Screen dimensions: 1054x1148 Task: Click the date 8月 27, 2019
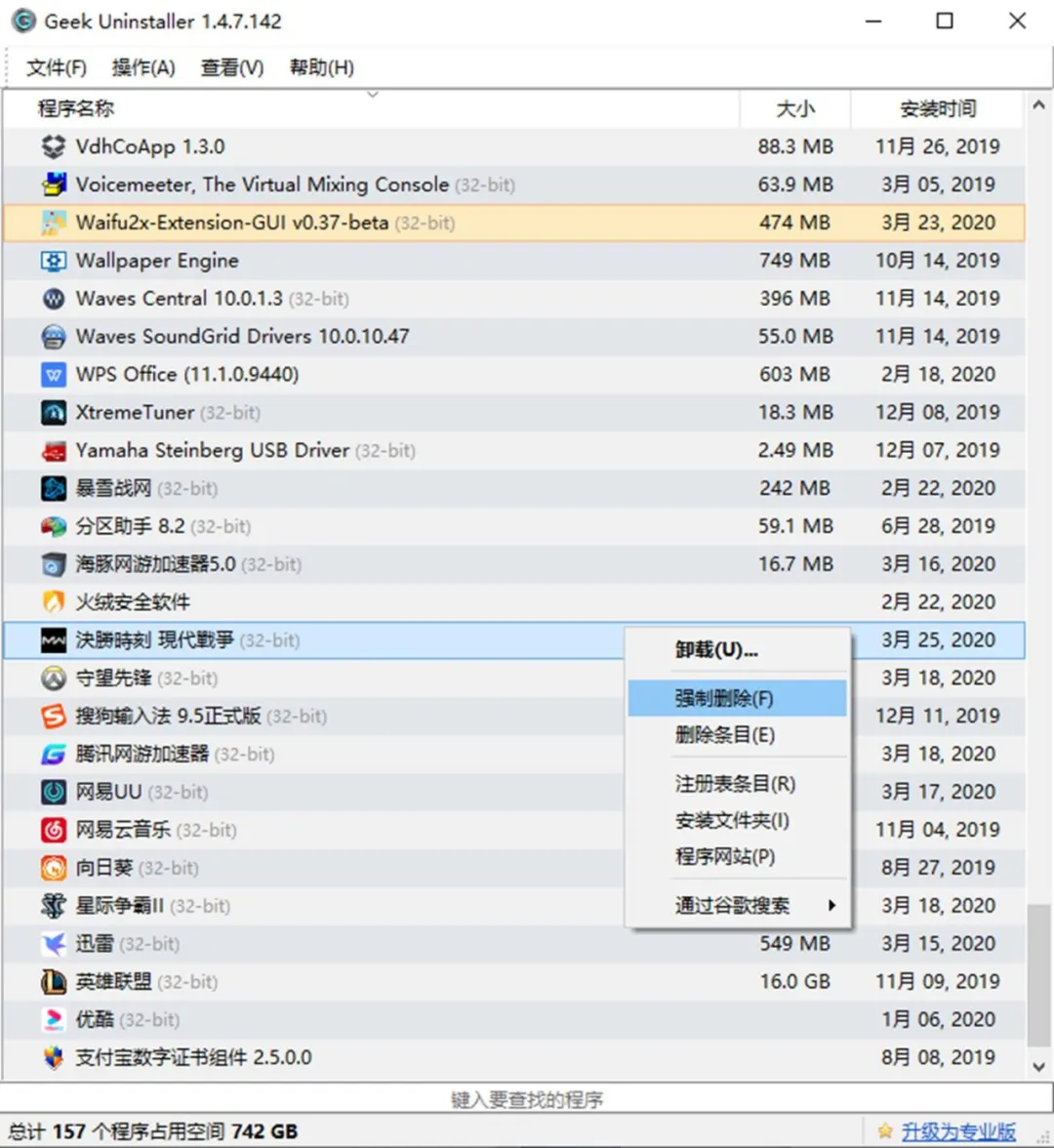click(x=939, y=869)
